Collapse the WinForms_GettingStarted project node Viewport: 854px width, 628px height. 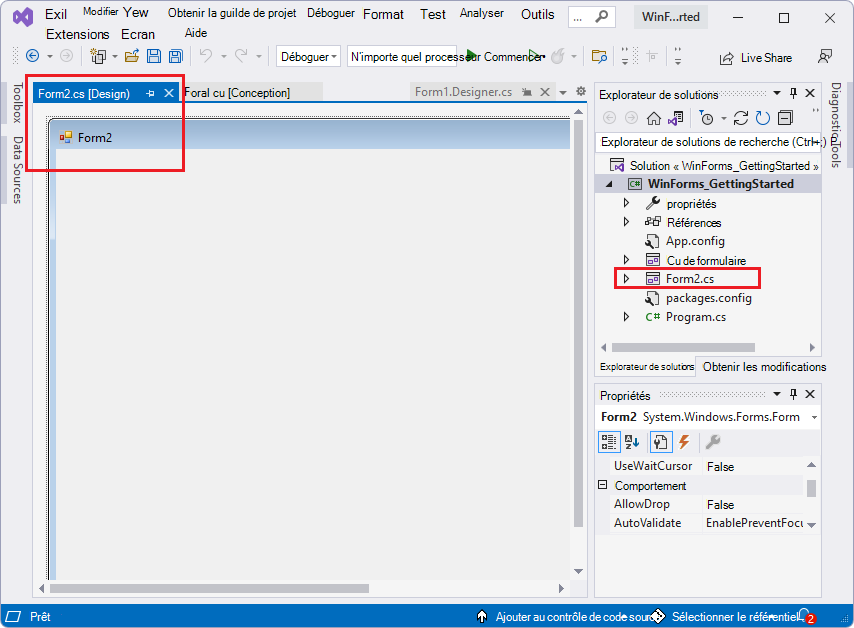609,184
